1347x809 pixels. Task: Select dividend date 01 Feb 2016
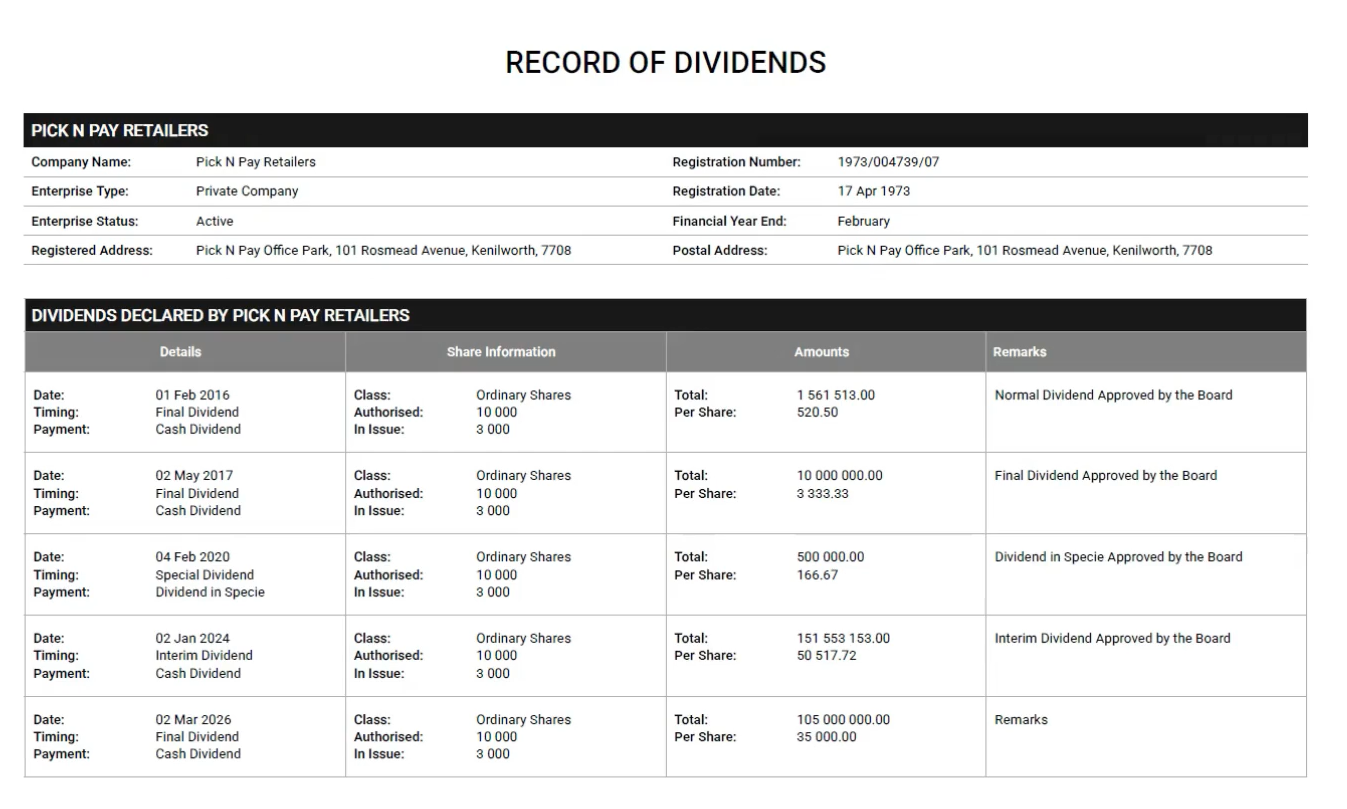tap(192, 395)
